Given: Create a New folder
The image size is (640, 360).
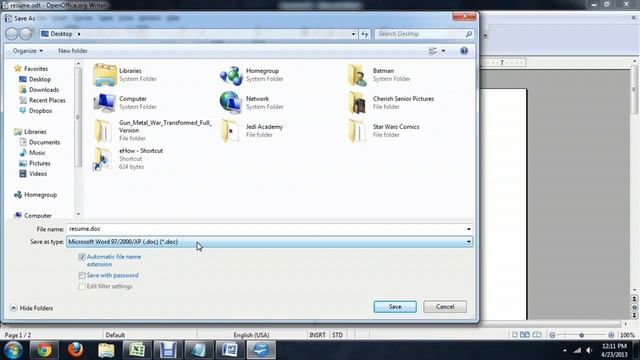Looking at the screenshot, I should 73,51.
